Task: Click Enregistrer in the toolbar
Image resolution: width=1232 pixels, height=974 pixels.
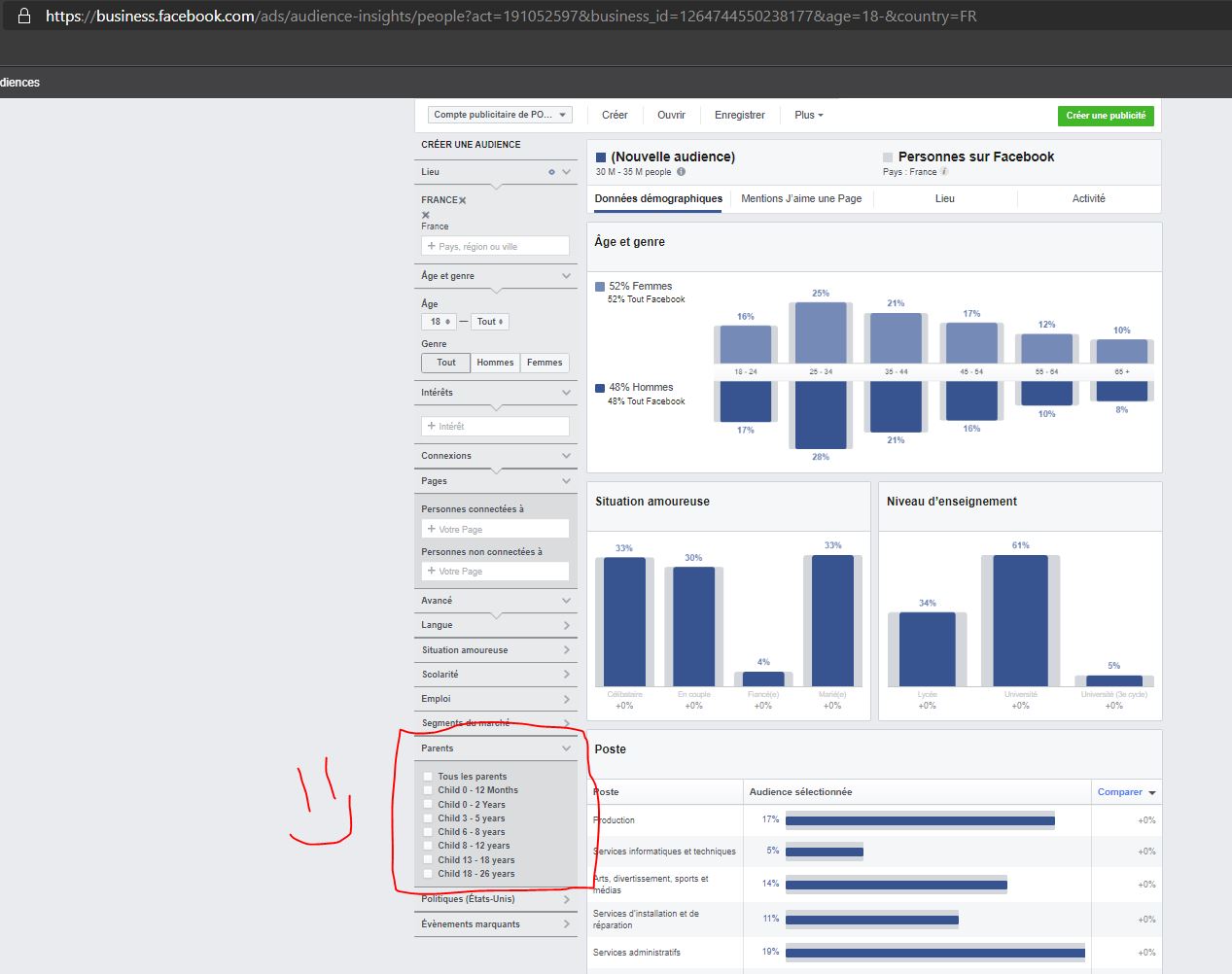Action: (740, 115)
